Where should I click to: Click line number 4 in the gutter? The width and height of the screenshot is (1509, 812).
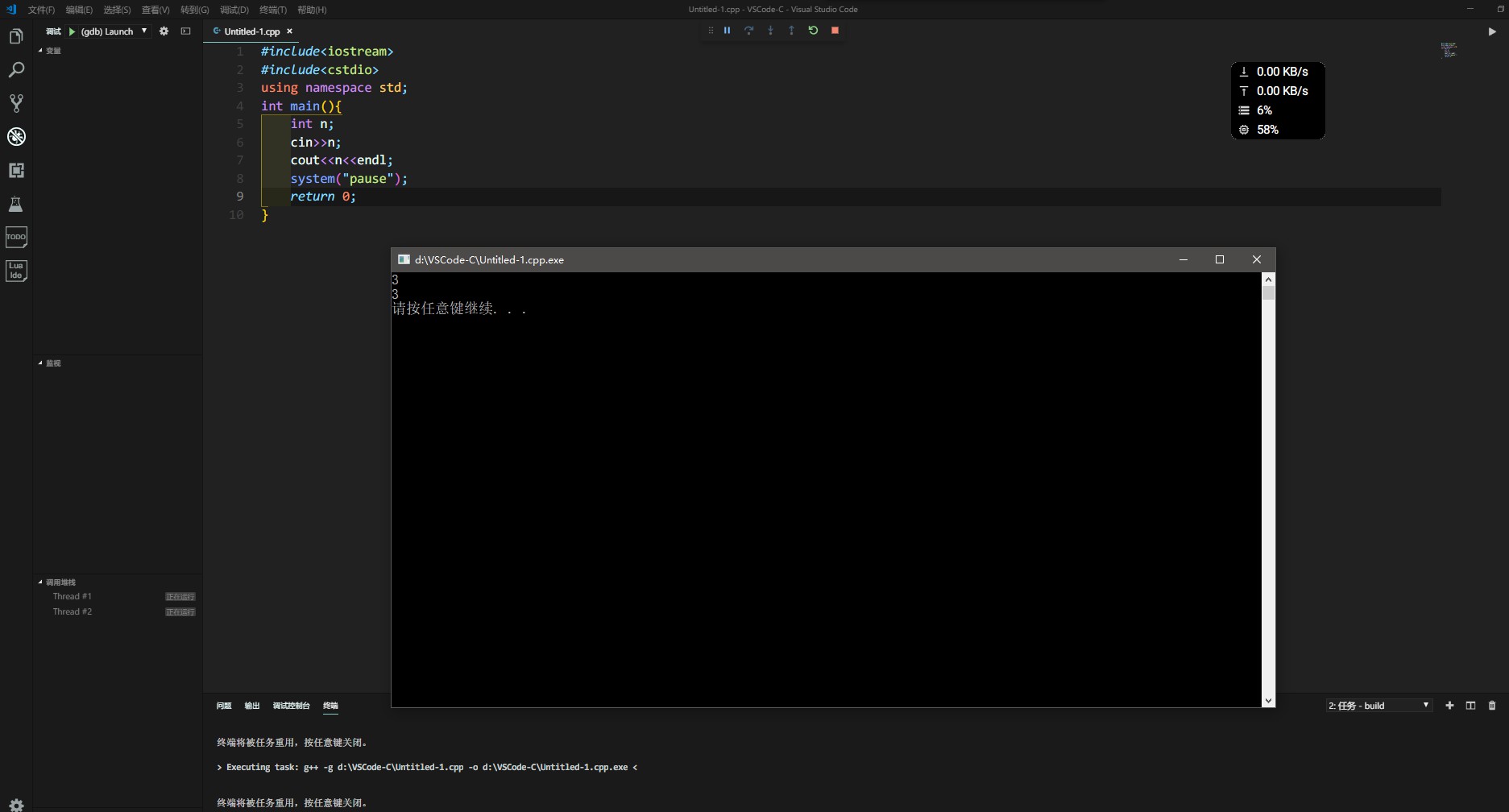239,106
